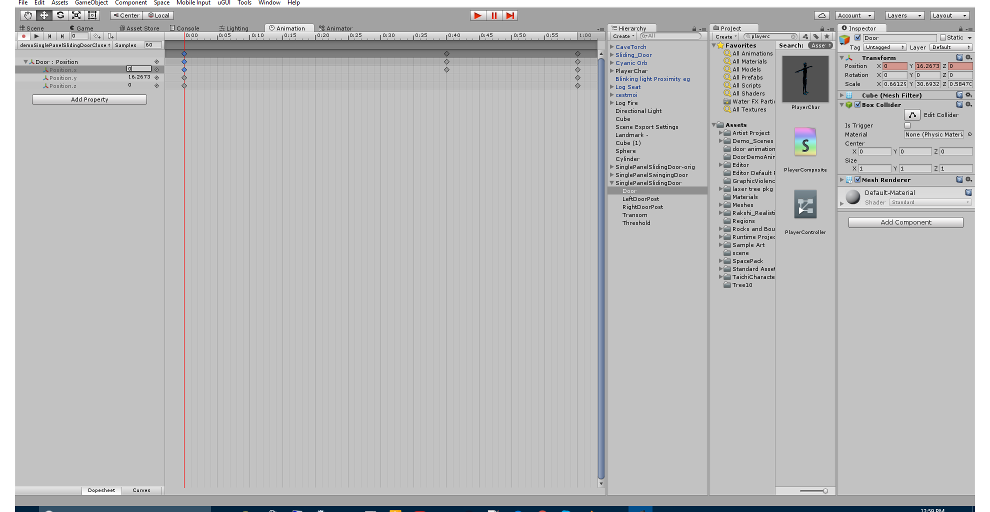Select the Rotate tool in toolbar
Screen dimensions: 990x512
[60, 15]
